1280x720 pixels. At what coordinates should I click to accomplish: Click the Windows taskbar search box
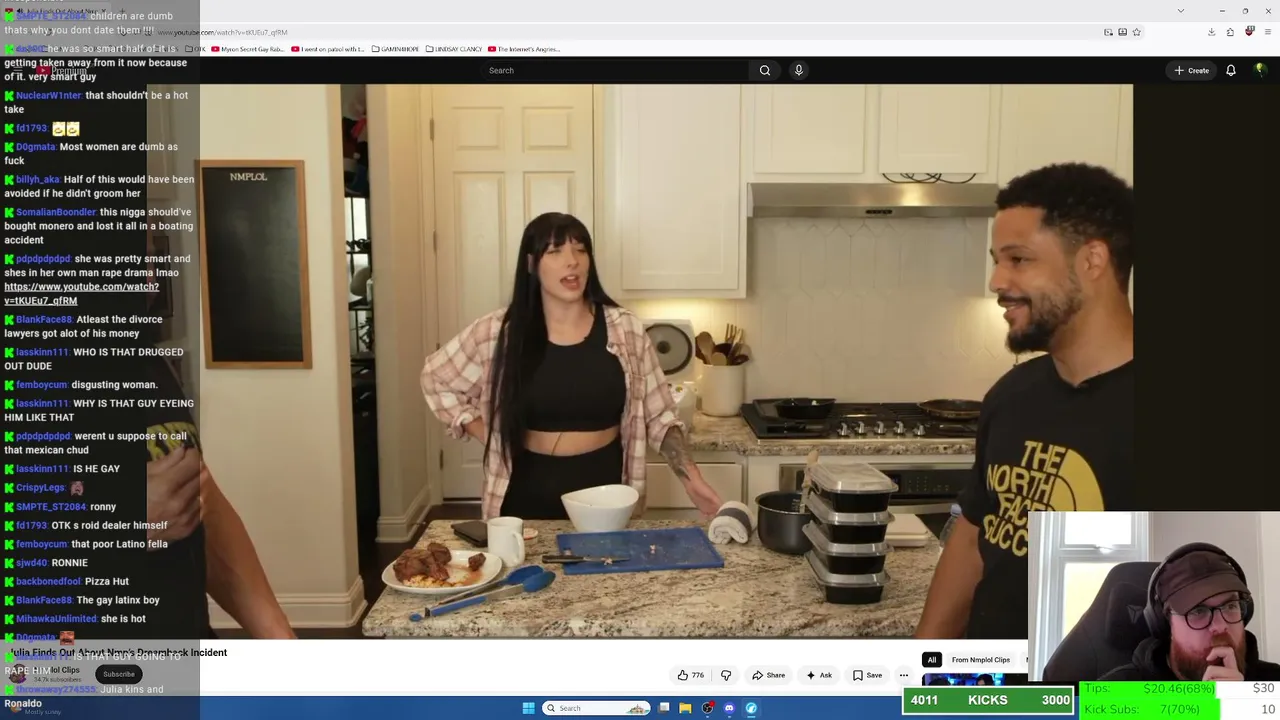(597, 708)
